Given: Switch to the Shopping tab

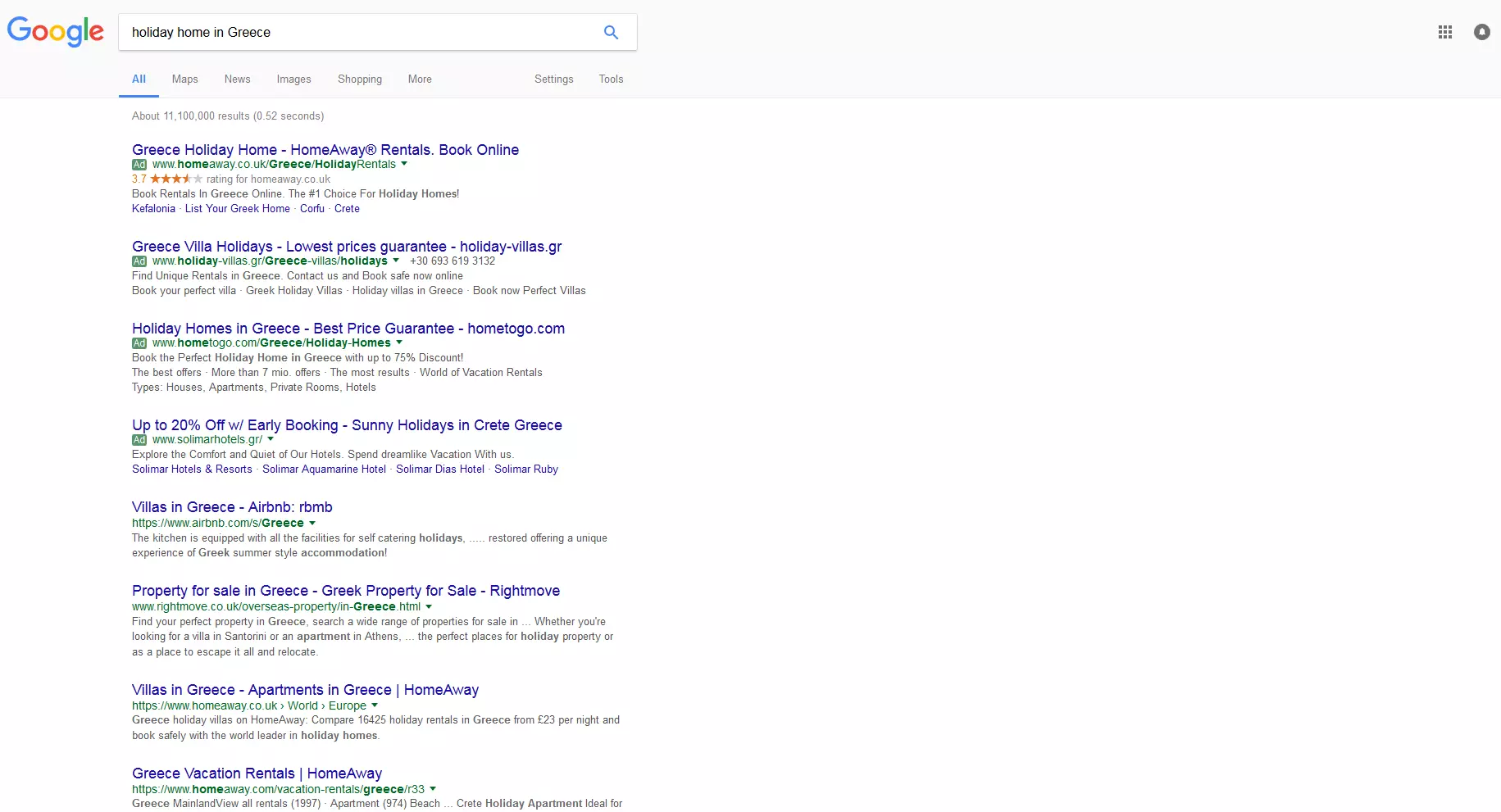Looking at the screenshot, I should 360,79.
